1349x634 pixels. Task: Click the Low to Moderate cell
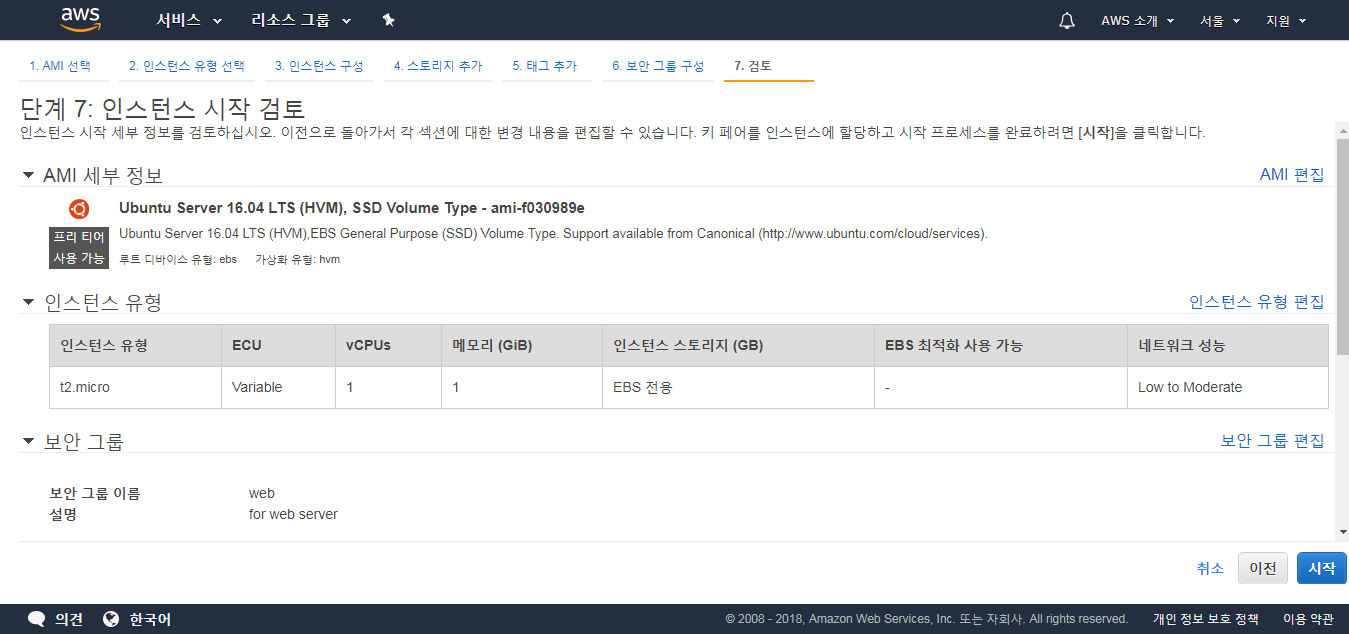point(1227,387)
